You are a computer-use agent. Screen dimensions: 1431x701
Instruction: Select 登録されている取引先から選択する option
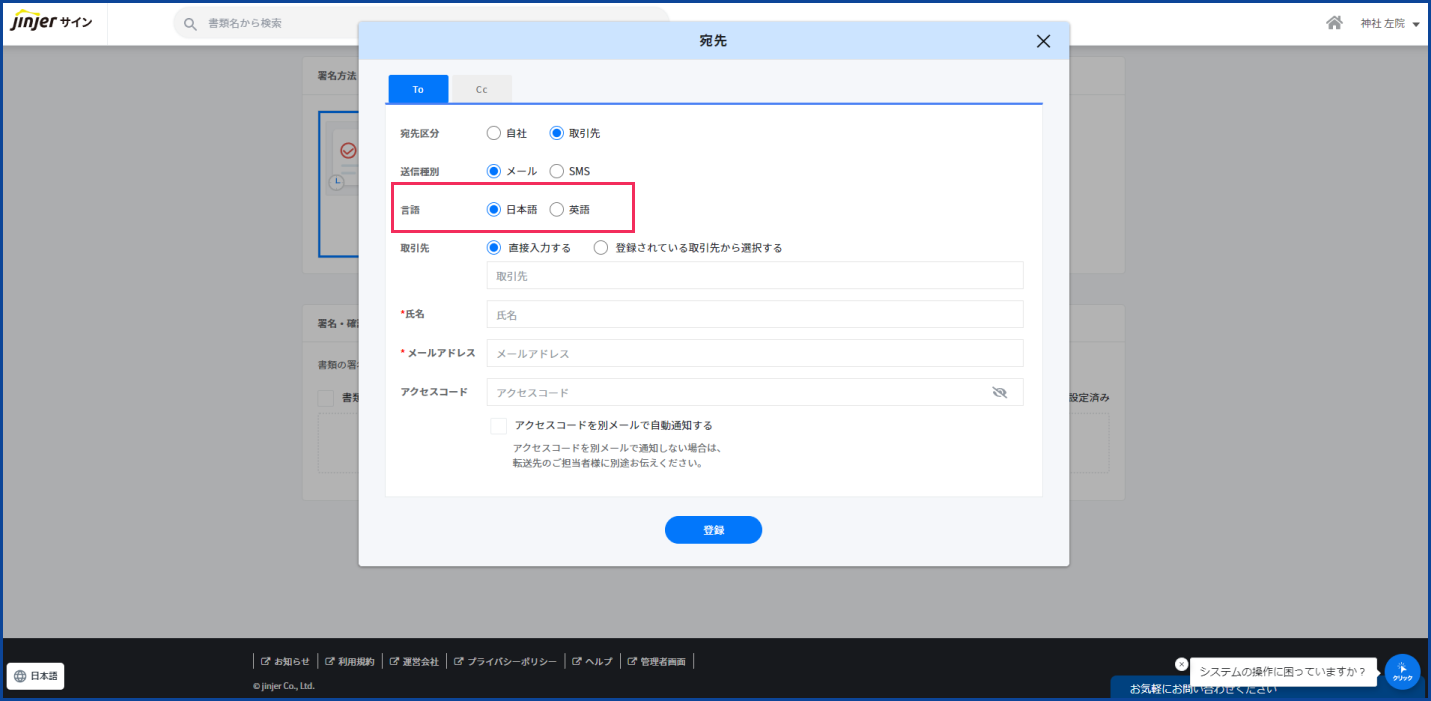pyautogui.click(x=601, y=248)
